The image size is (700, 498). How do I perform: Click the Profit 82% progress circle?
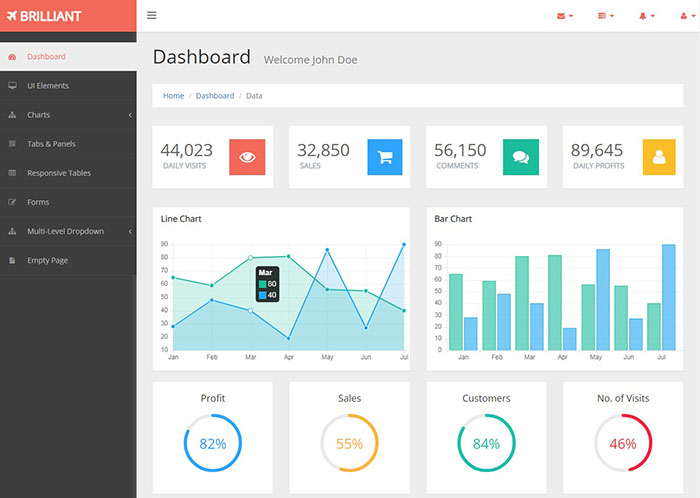212,443
